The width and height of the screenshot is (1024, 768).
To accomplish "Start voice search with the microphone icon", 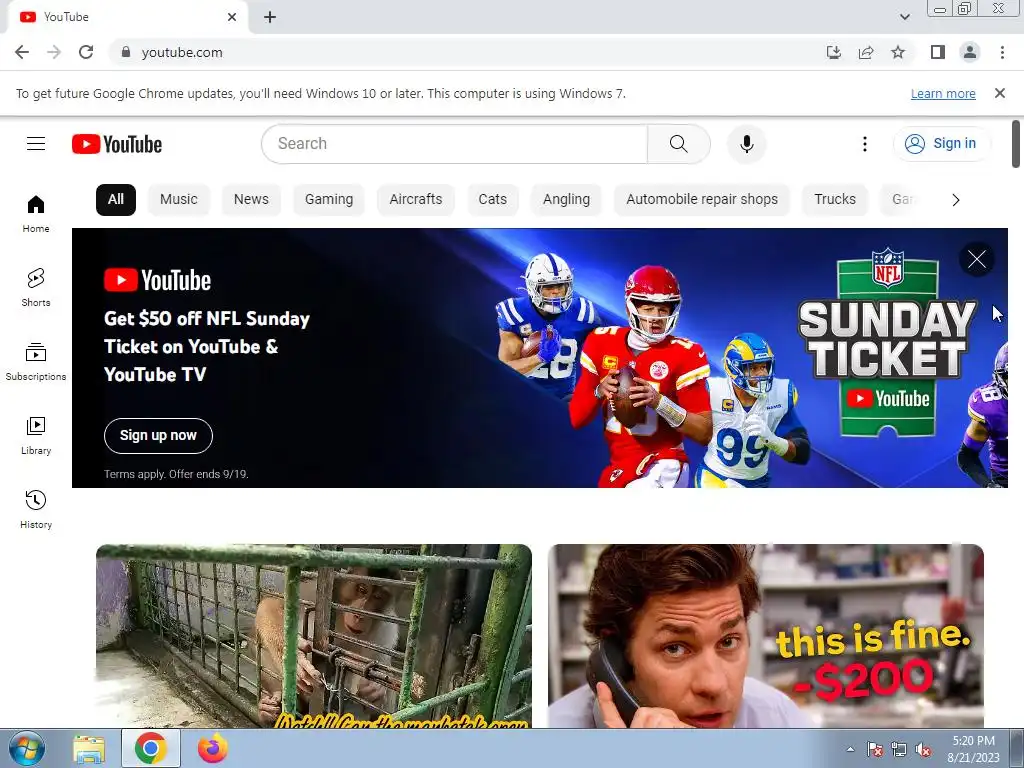I will tap(746, 144).
